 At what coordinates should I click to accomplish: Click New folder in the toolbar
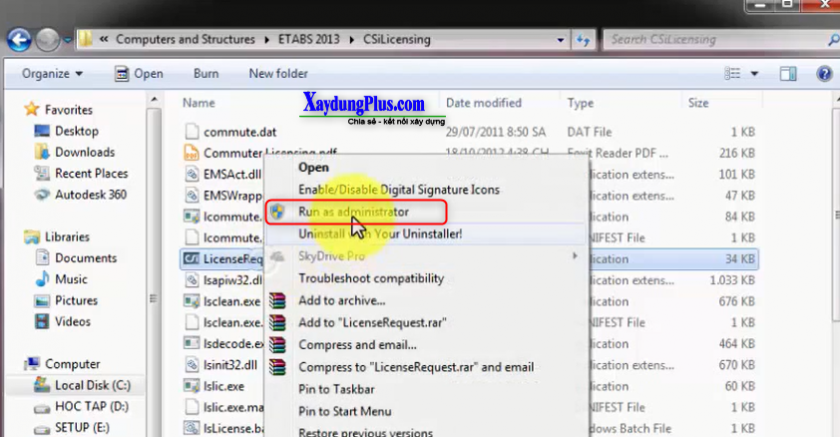278,74
